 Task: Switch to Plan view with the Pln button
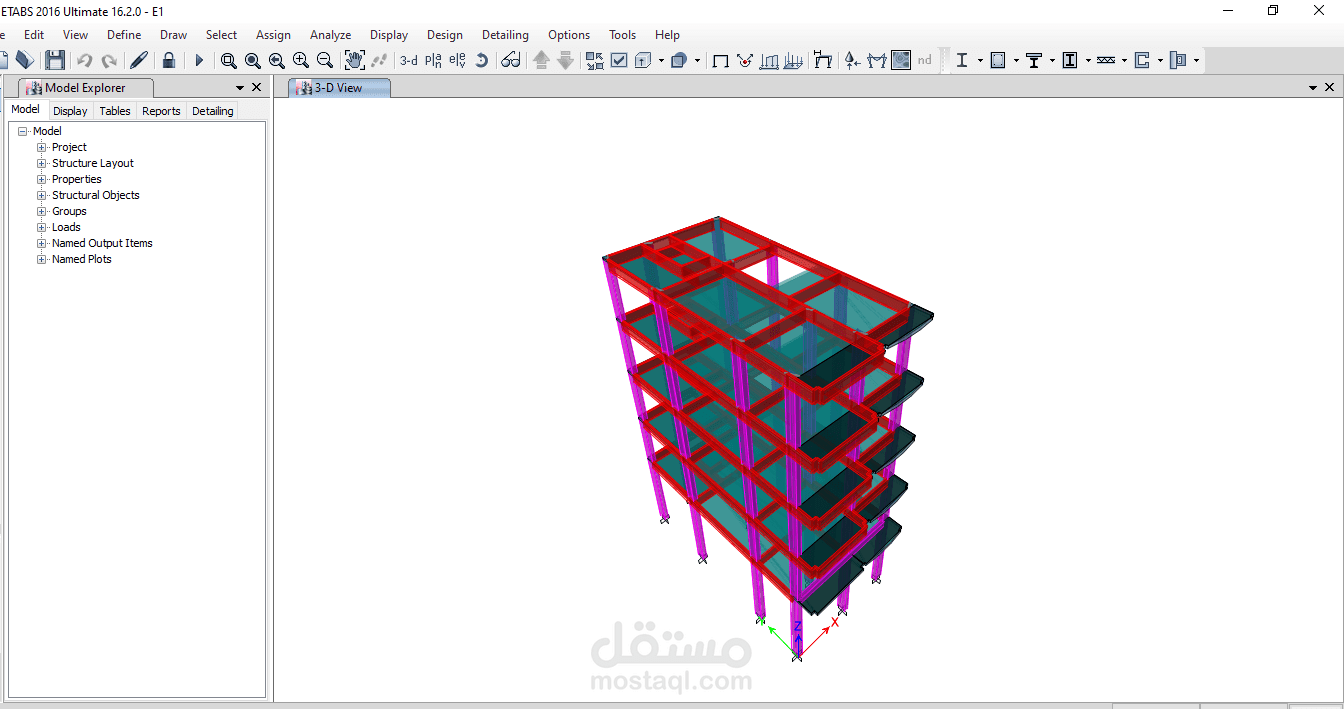433,60
